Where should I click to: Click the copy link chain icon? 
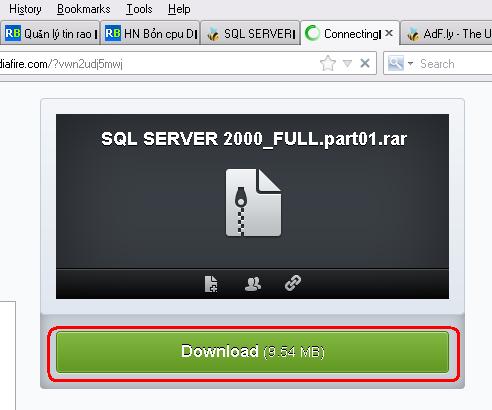click(293, 283)
